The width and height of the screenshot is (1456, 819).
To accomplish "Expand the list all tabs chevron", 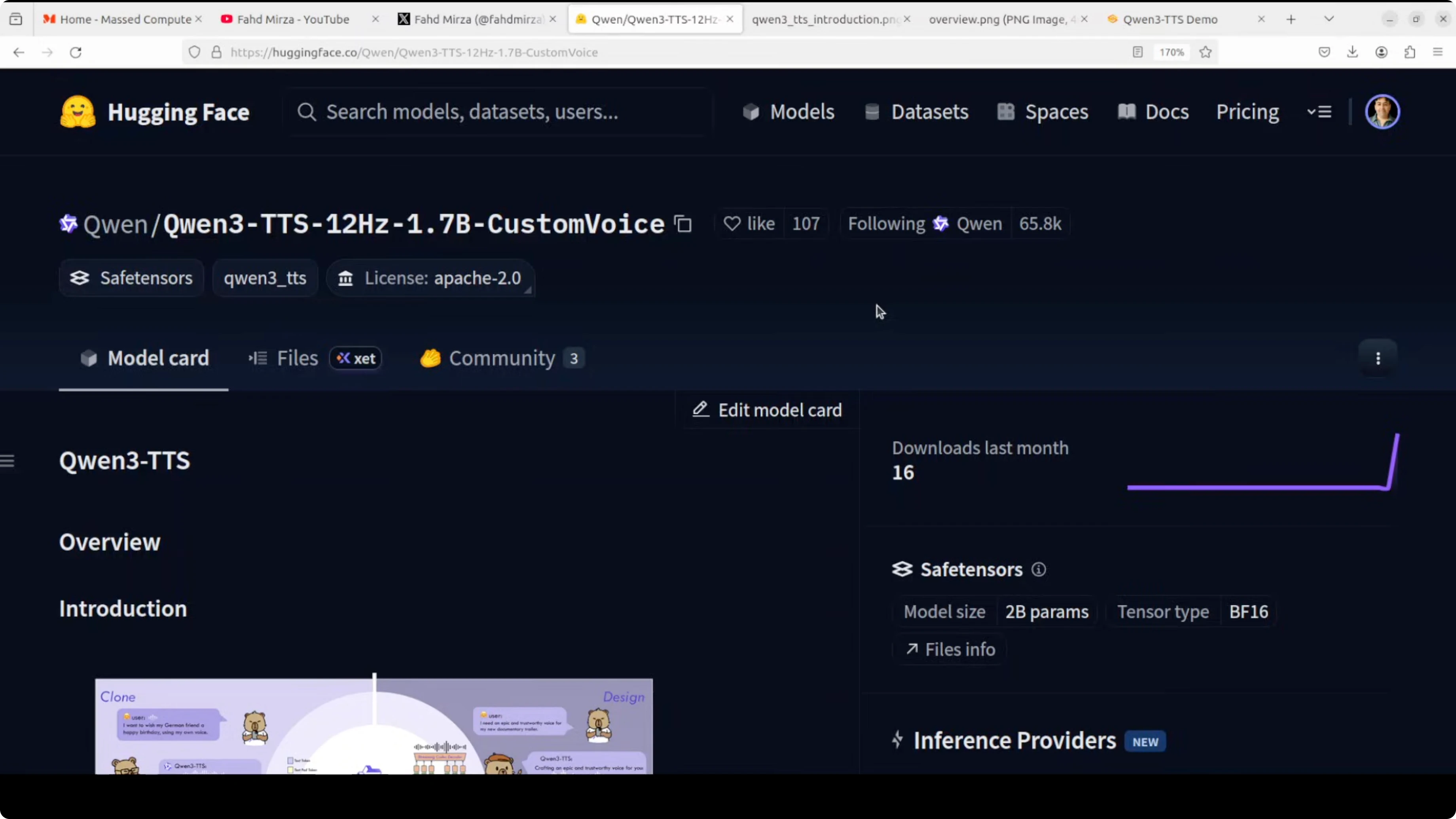I will click(1329, 19).
